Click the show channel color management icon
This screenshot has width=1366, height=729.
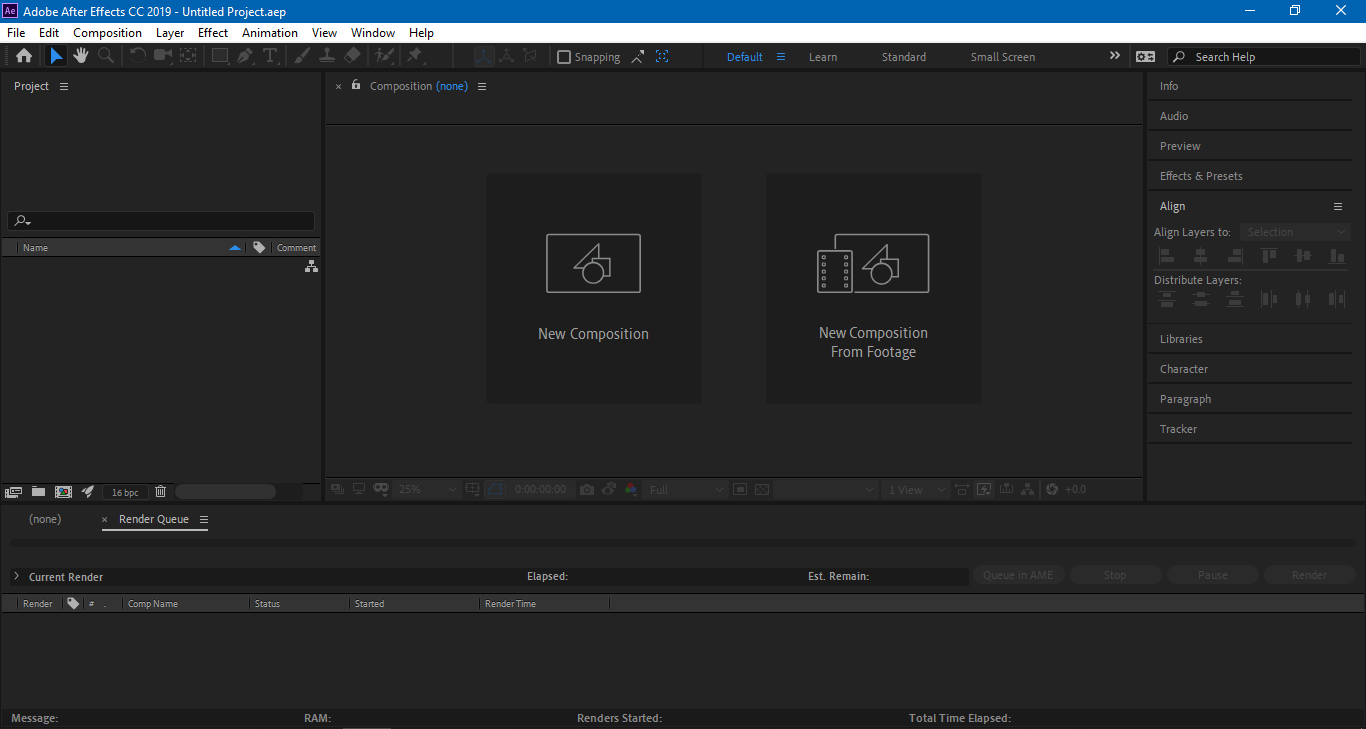631,489
